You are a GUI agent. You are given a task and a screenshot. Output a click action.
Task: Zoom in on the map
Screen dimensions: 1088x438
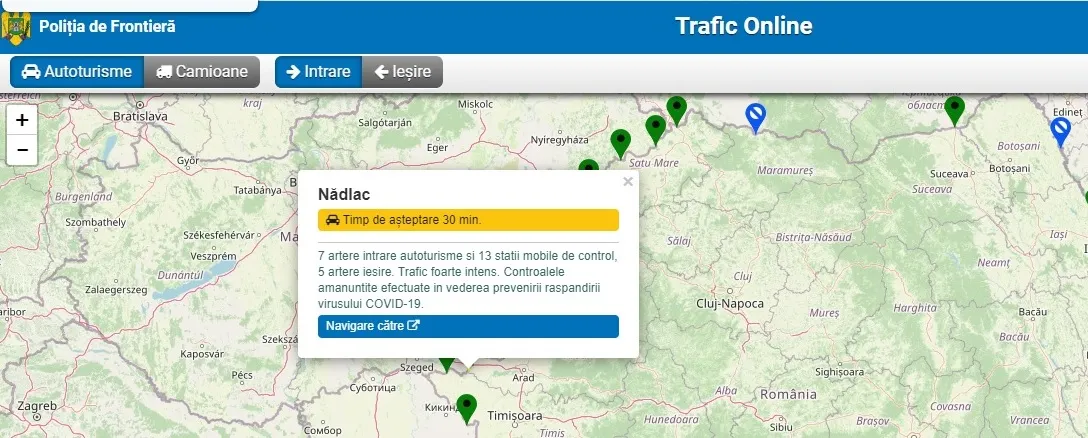tap(22, 120)
